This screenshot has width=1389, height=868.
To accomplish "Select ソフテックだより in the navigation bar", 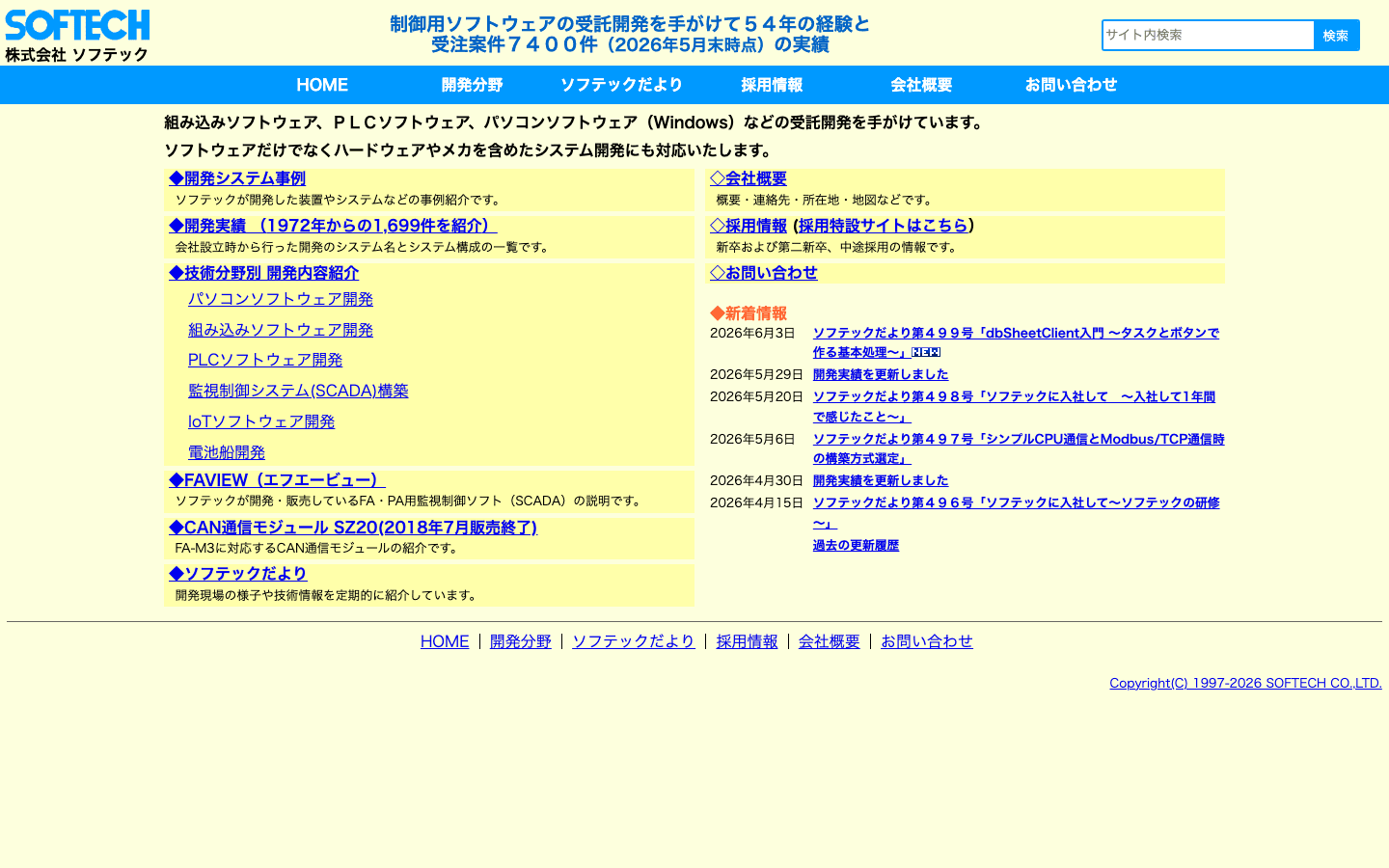I will pos(621,85).
